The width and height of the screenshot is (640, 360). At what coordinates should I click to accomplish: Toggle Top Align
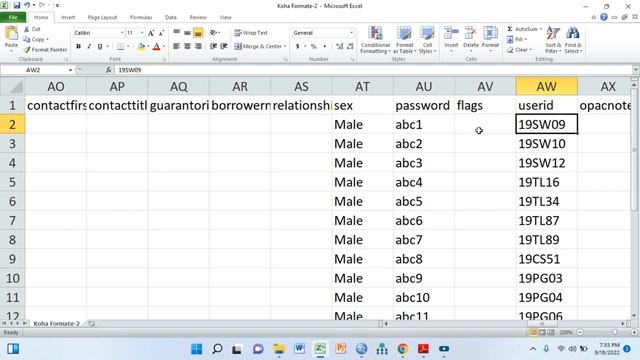176,33
